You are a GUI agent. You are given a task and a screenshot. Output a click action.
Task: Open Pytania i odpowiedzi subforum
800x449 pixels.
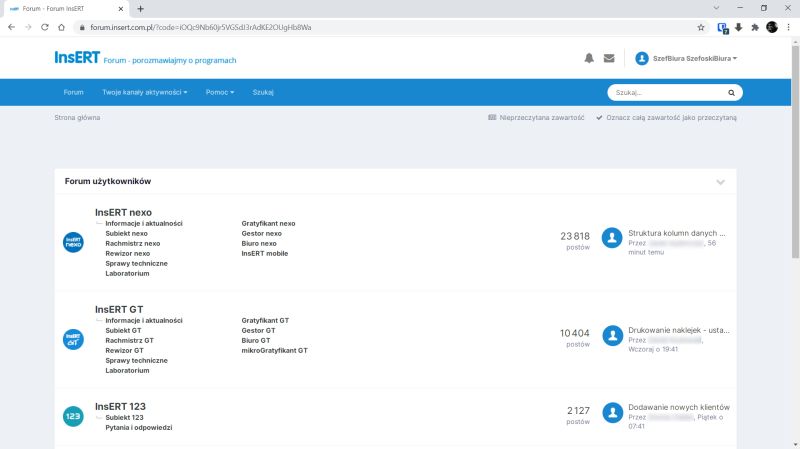click(139, 428)
